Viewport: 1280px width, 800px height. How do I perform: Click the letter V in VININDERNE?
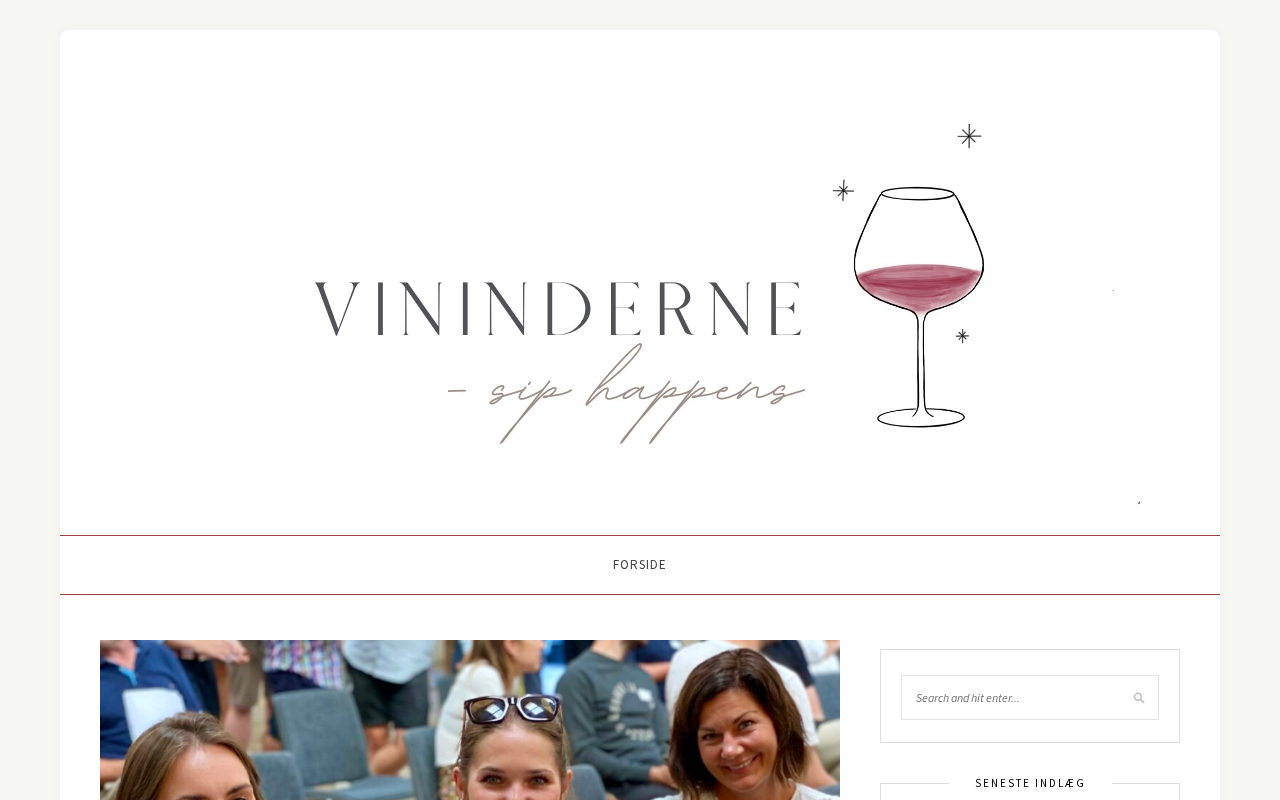[337, 310]
